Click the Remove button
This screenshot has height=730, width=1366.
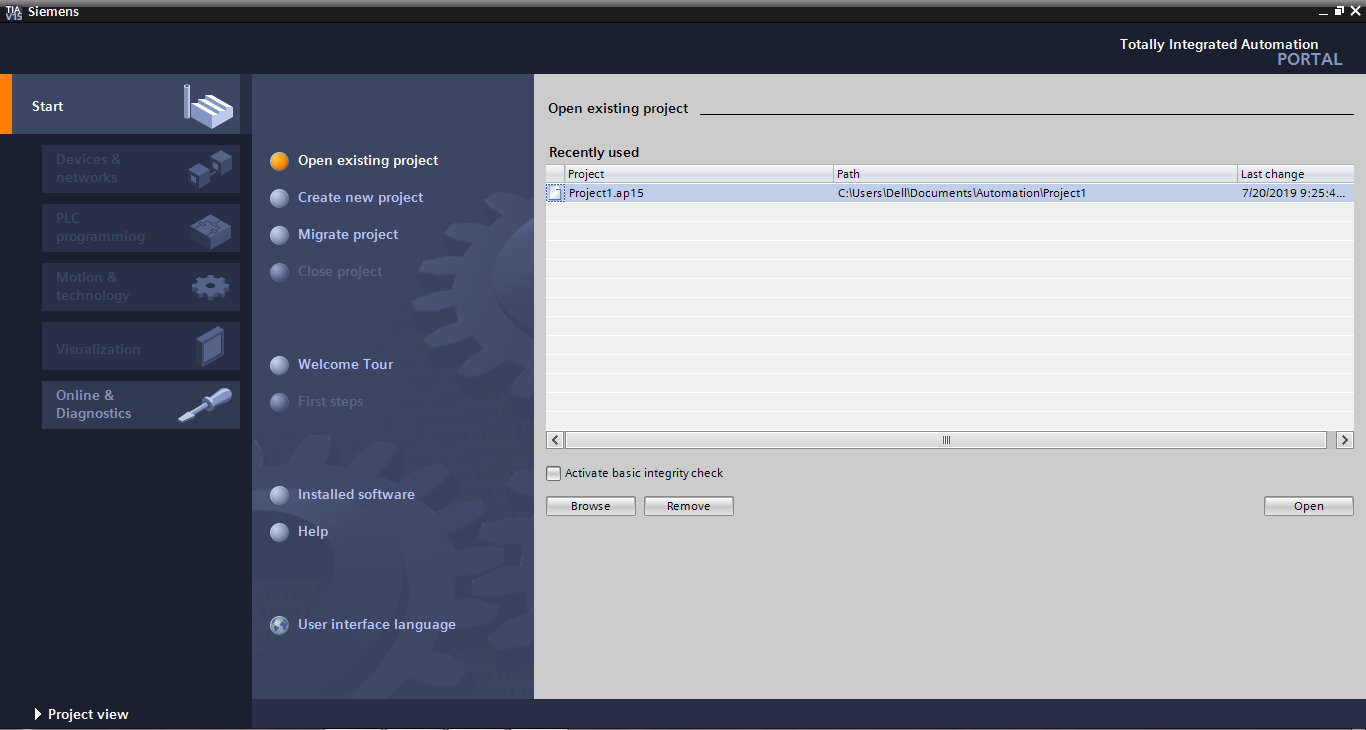[x=689, y=506]
